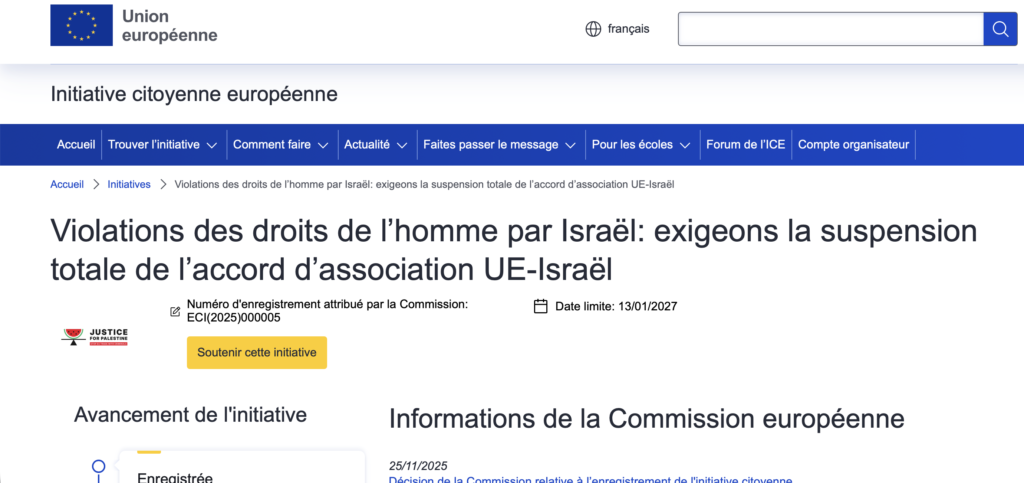
Task: Click the calendar icon near deadline
Action: (x=541, y=306)
